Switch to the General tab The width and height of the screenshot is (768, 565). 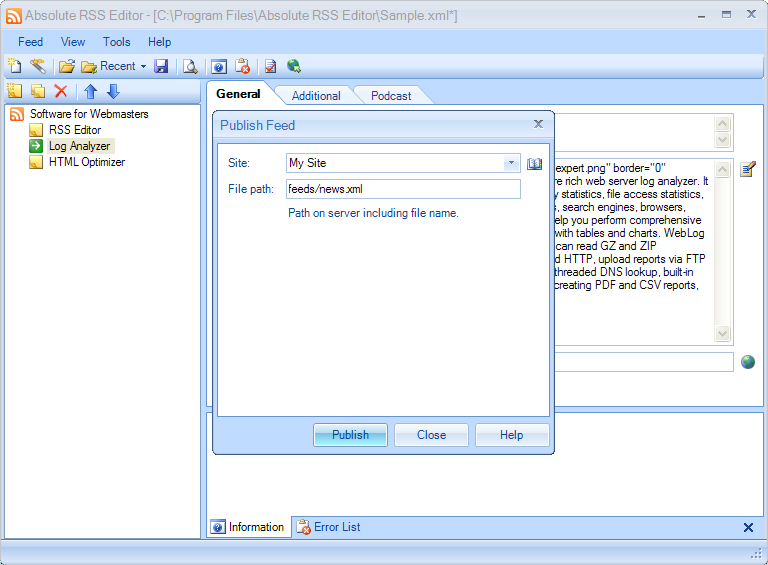(238, 94)
